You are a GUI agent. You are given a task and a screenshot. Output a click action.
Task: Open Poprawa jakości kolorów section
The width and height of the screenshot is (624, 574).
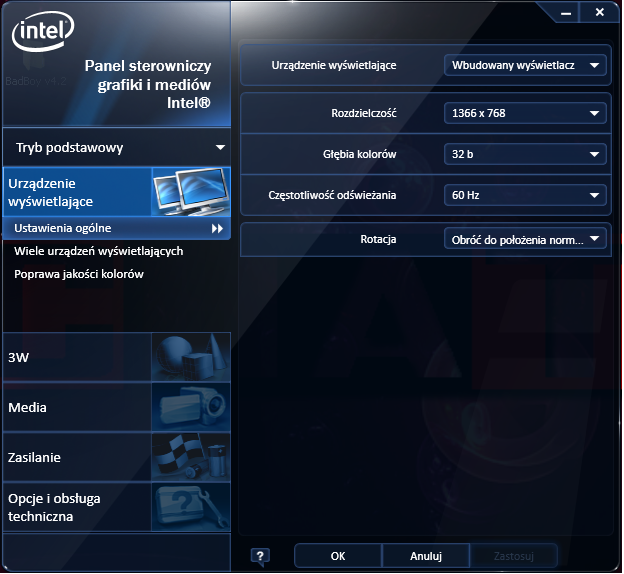pos(79,274)
